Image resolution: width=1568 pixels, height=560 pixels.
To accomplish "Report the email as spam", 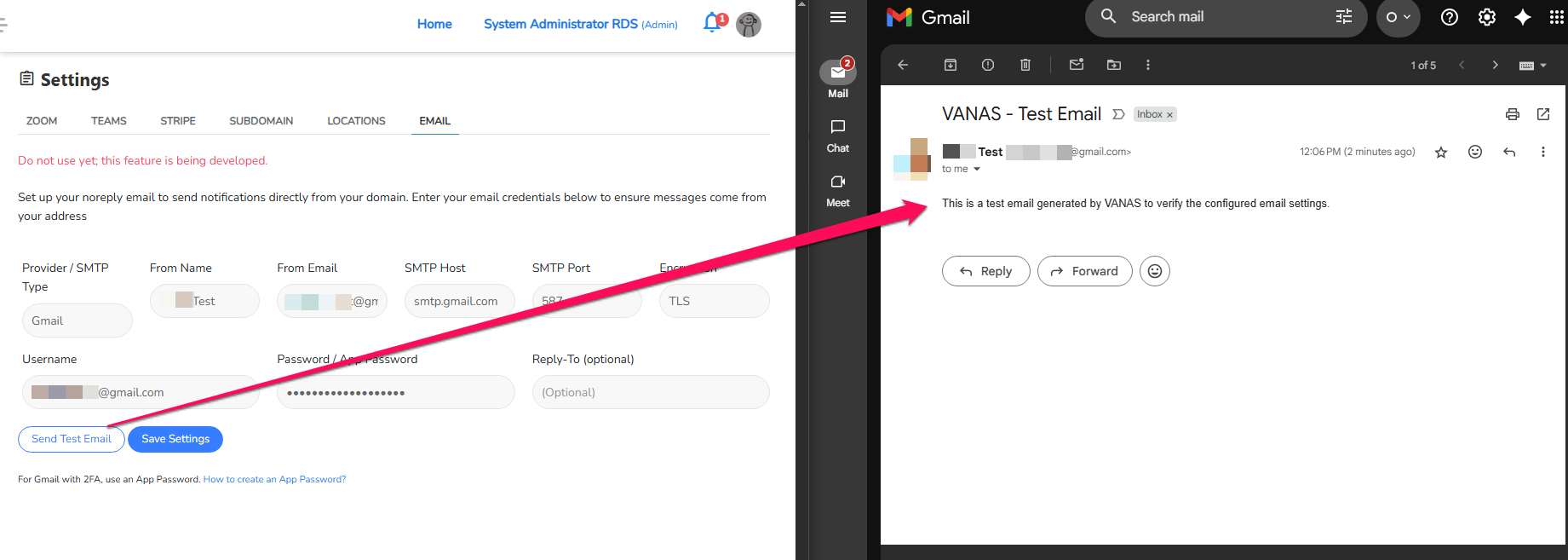I will 988,65.
